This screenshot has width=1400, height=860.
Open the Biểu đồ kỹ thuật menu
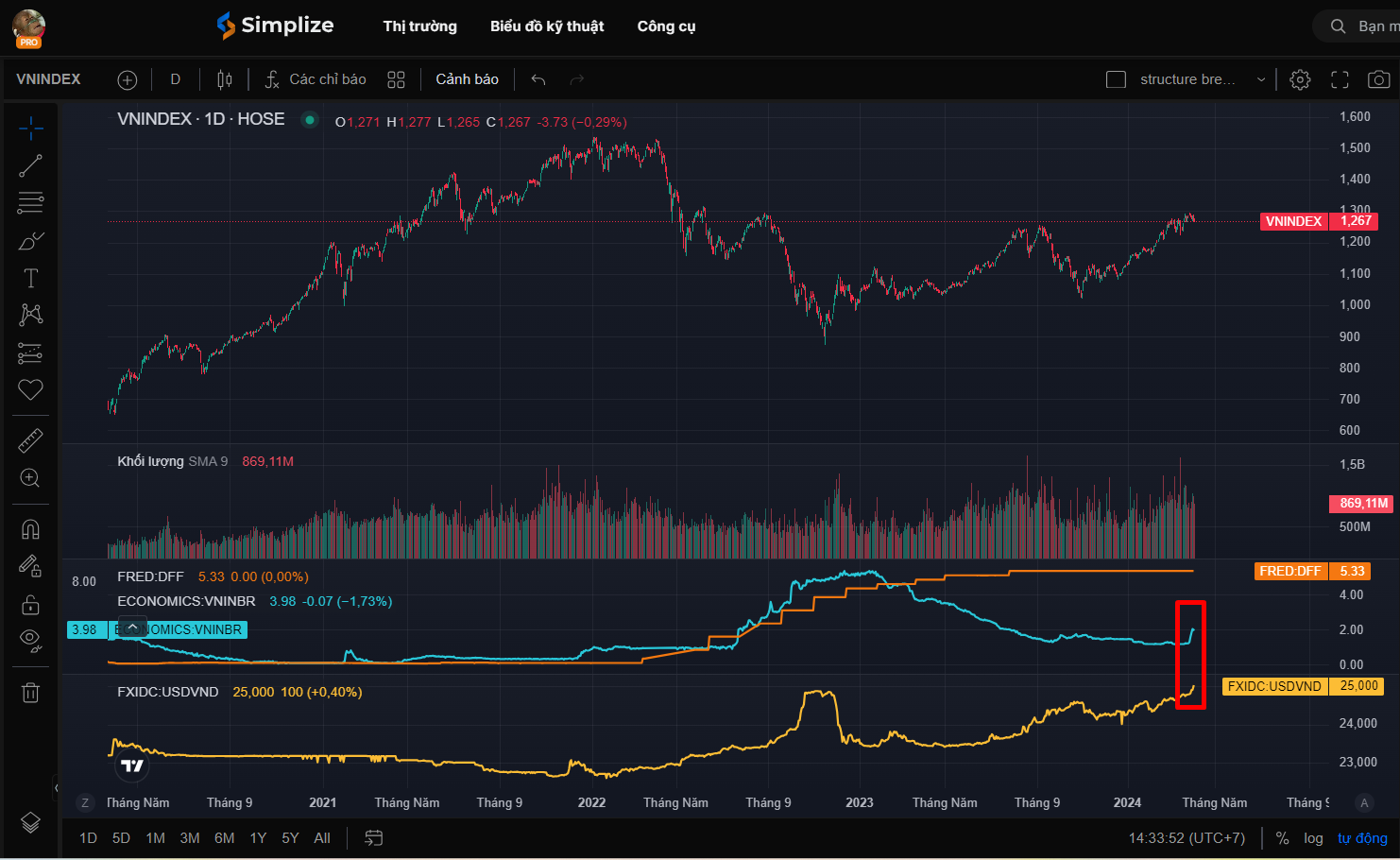tap(547, 26)
